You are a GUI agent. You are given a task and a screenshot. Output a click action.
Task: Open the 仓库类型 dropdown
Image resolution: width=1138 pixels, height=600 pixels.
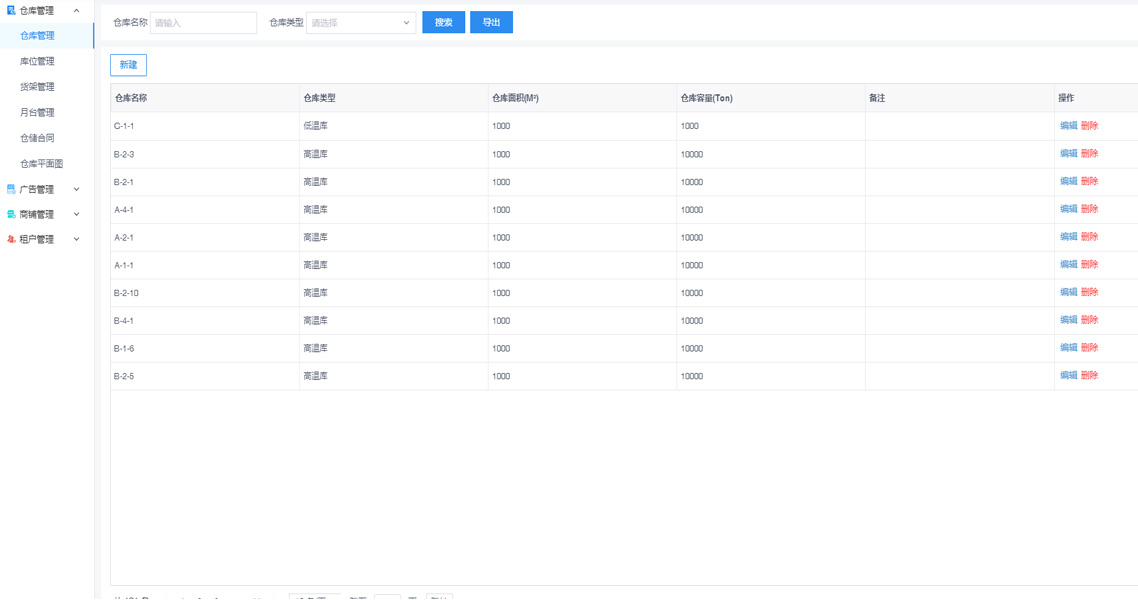pyautogui.click(x=361, y=22)
